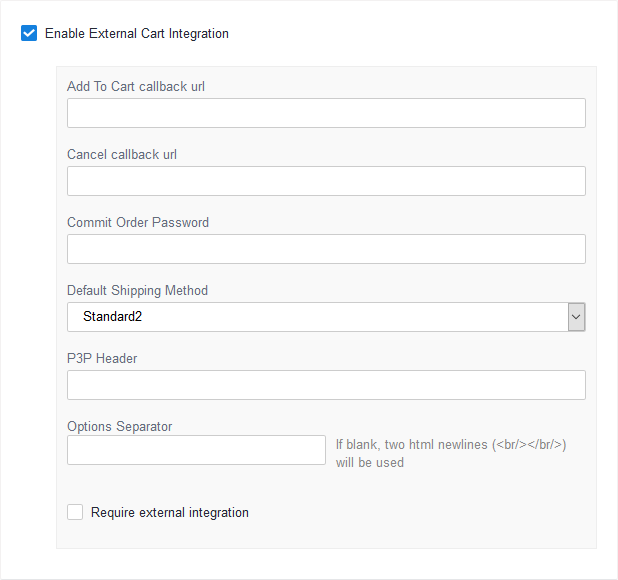
Task: Focus the P3P Header text box
Action: [326, 385]
